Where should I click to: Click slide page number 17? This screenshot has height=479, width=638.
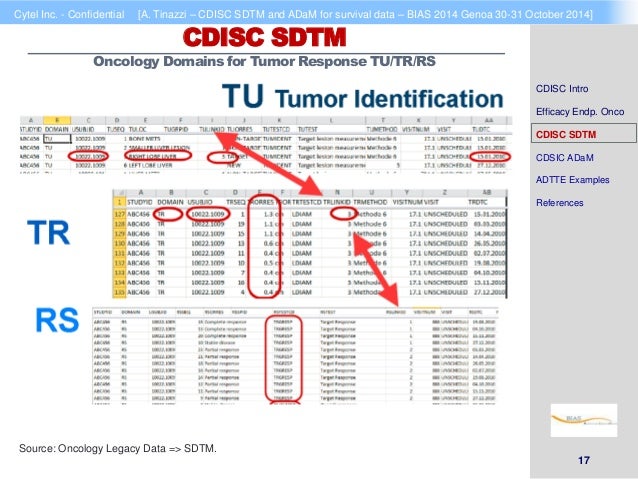[x=583, y=460]
